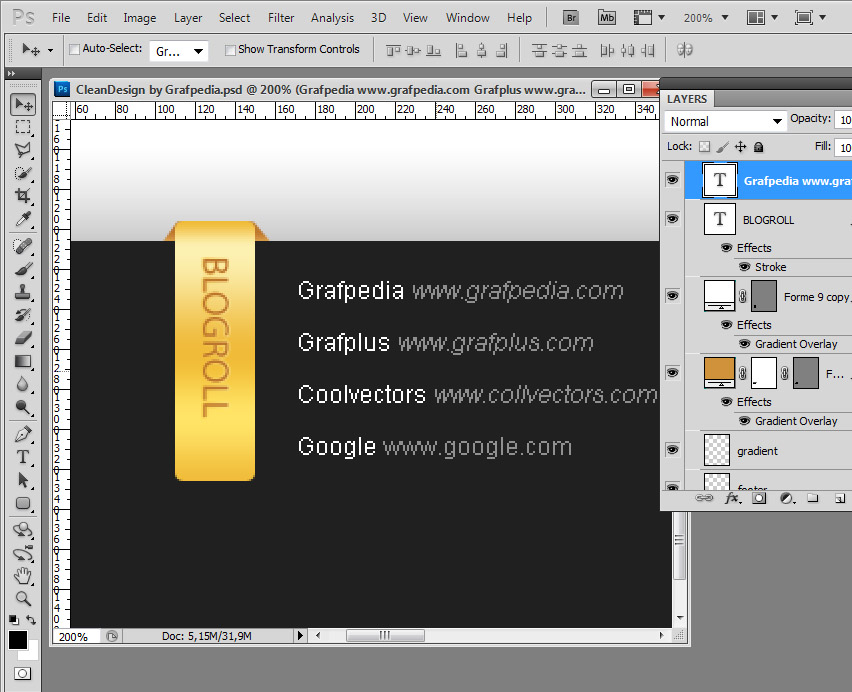Select the Pen tool
This screenshot has width=852, height=692.
(x=23, y=434)
